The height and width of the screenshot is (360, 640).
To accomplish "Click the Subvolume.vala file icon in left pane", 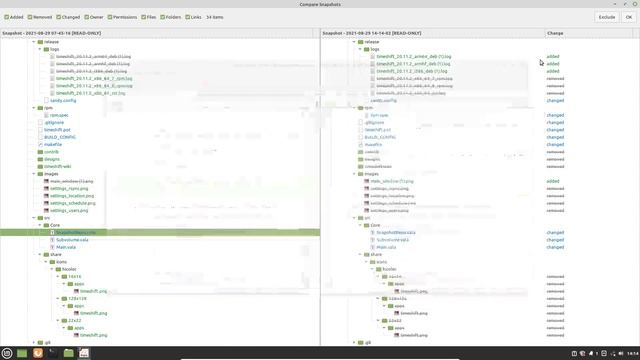I will coord(52,240).
